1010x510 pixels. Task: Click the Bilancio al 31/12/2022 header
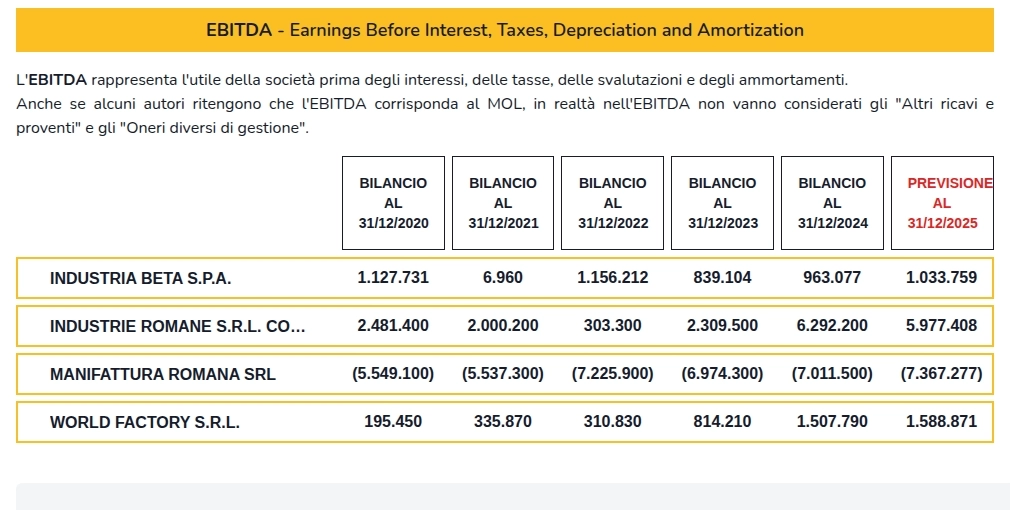tap(613, 203)
